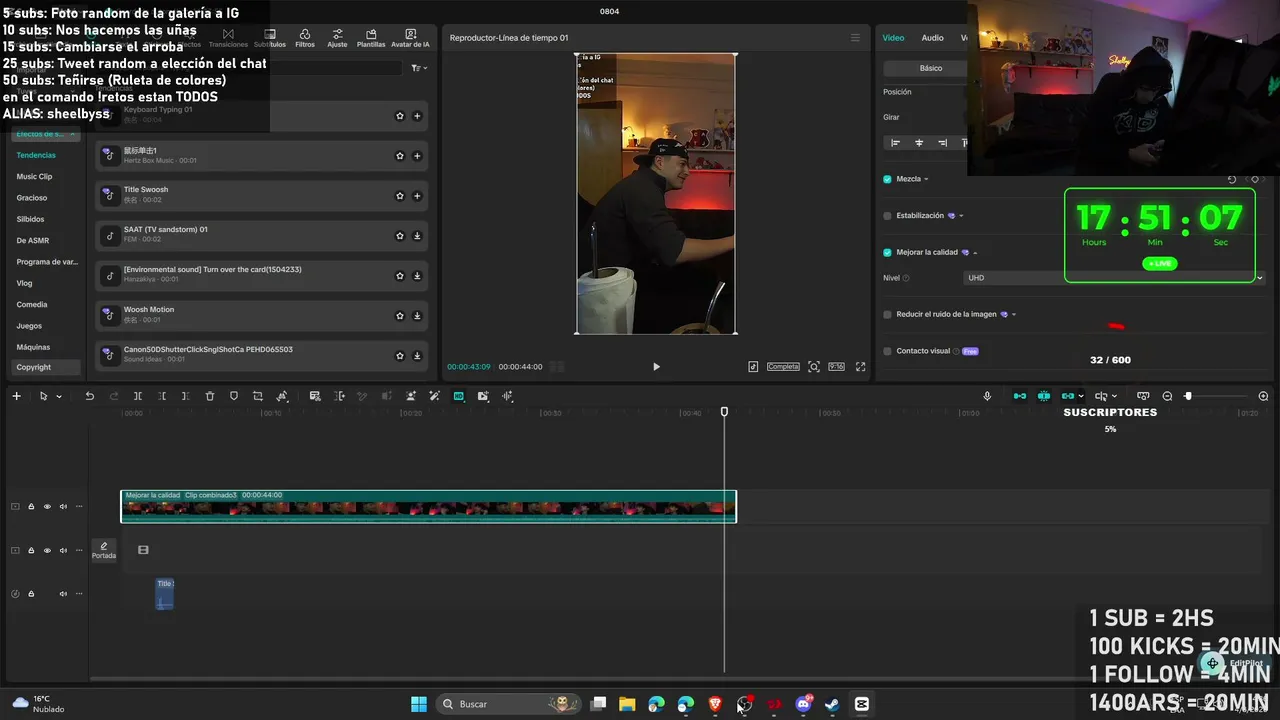The height and width of the screenshot is (720, 1280).
Task: Switch to the Audio tab in inspector
Action: 932,38
